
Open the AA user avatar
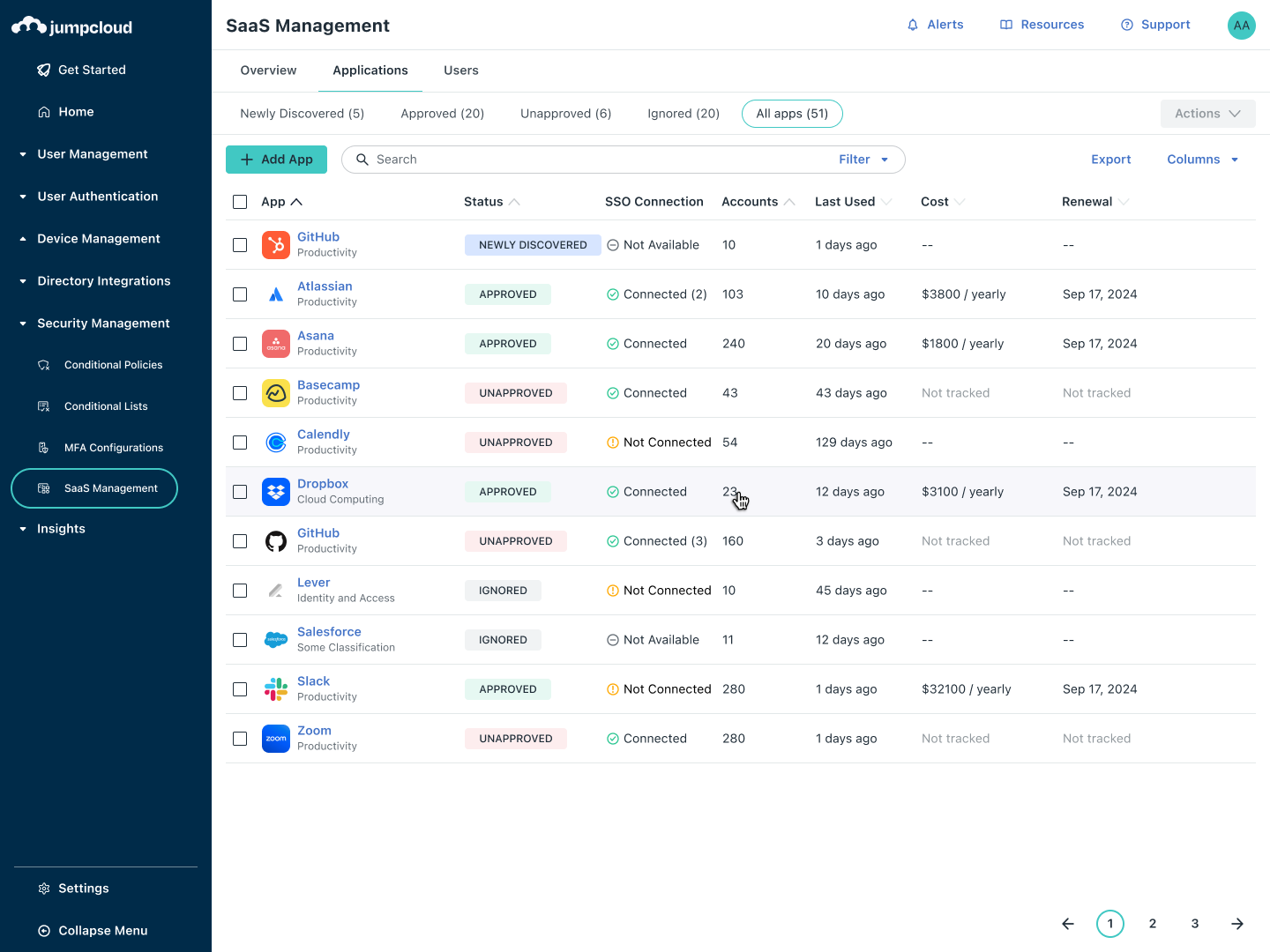pyautogui.click(x=1241, y=25)
